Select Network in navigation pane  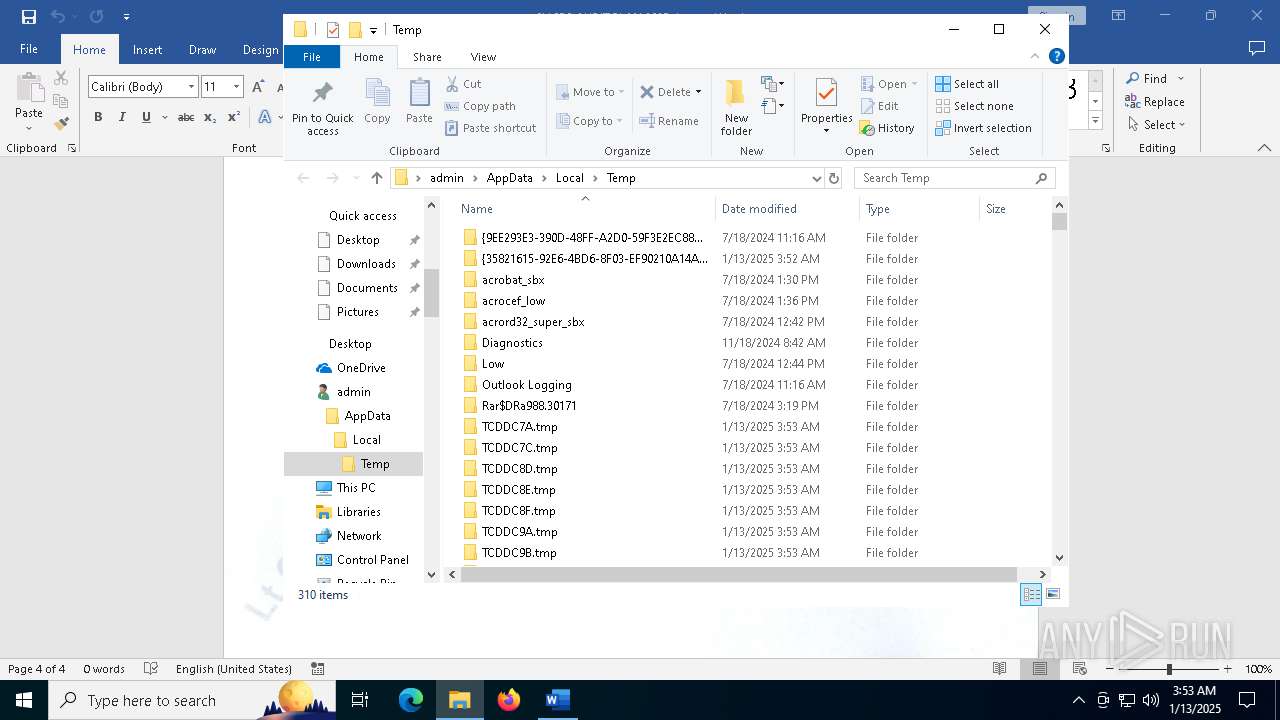(358, 536)
